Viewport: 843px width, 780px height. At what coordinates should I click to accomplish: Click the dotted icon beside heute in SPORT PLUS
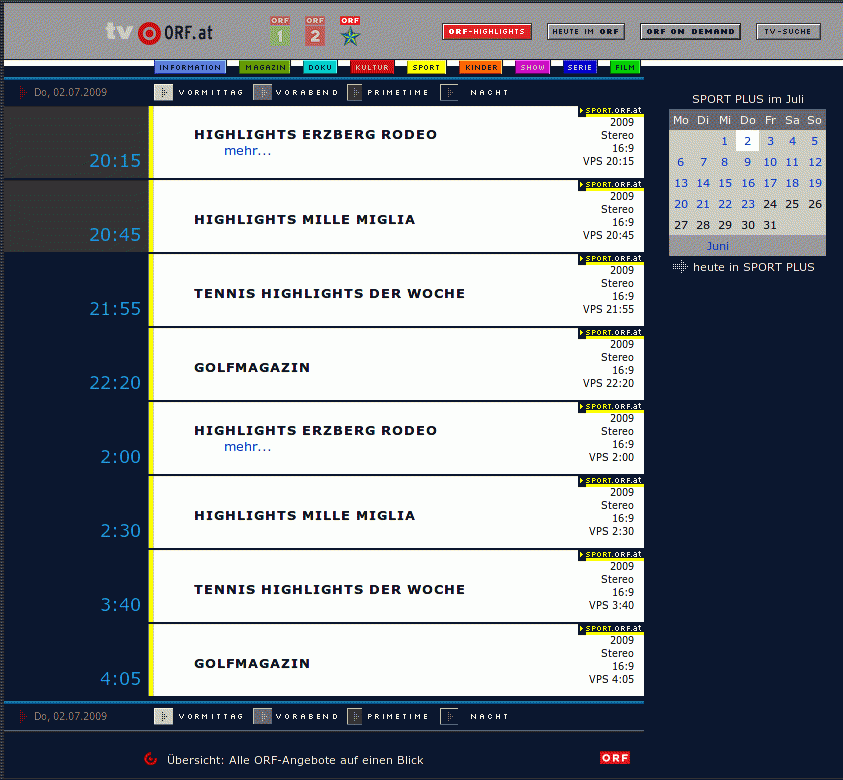tap(680, 267)
